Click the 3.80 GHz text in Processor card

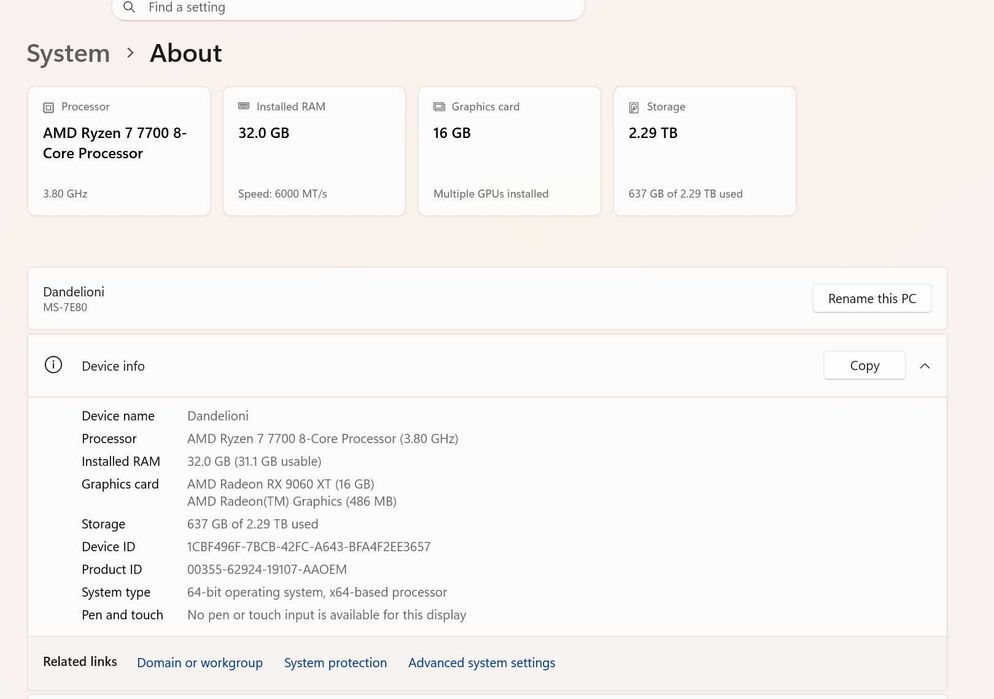(65, 194)
